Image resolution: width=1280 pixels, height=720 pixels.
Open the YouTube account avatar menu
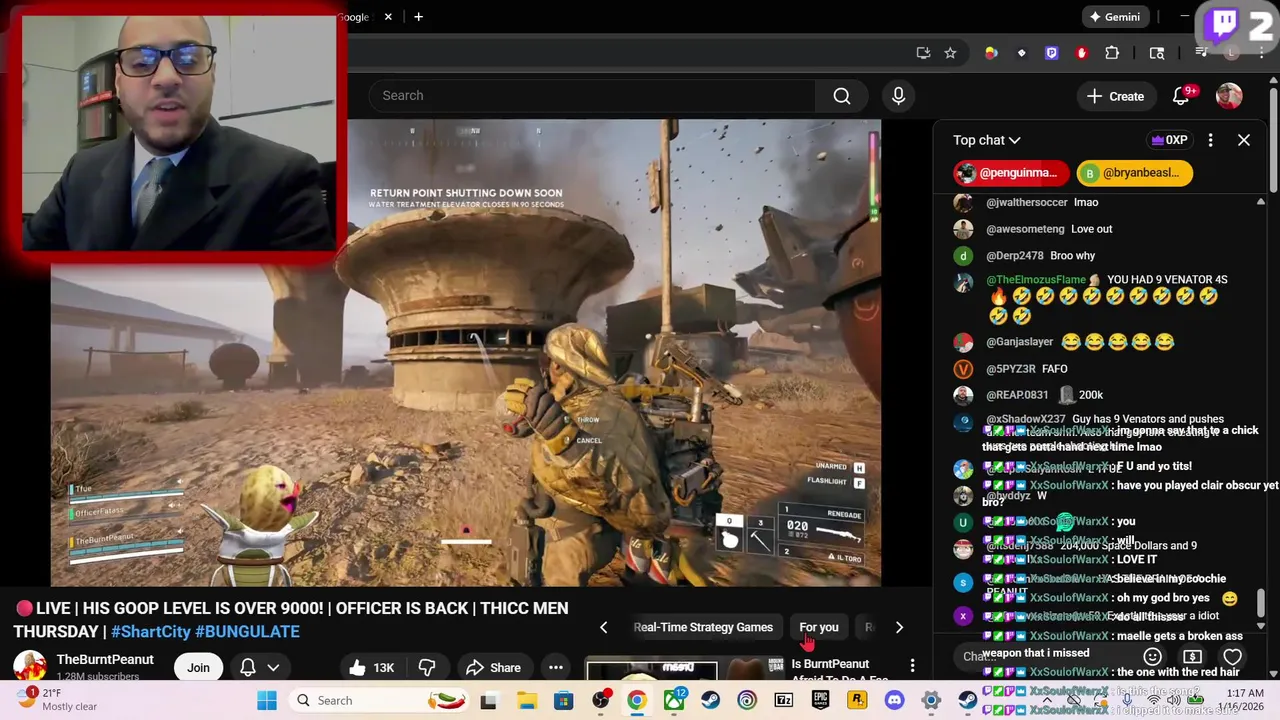(1229, 96)
